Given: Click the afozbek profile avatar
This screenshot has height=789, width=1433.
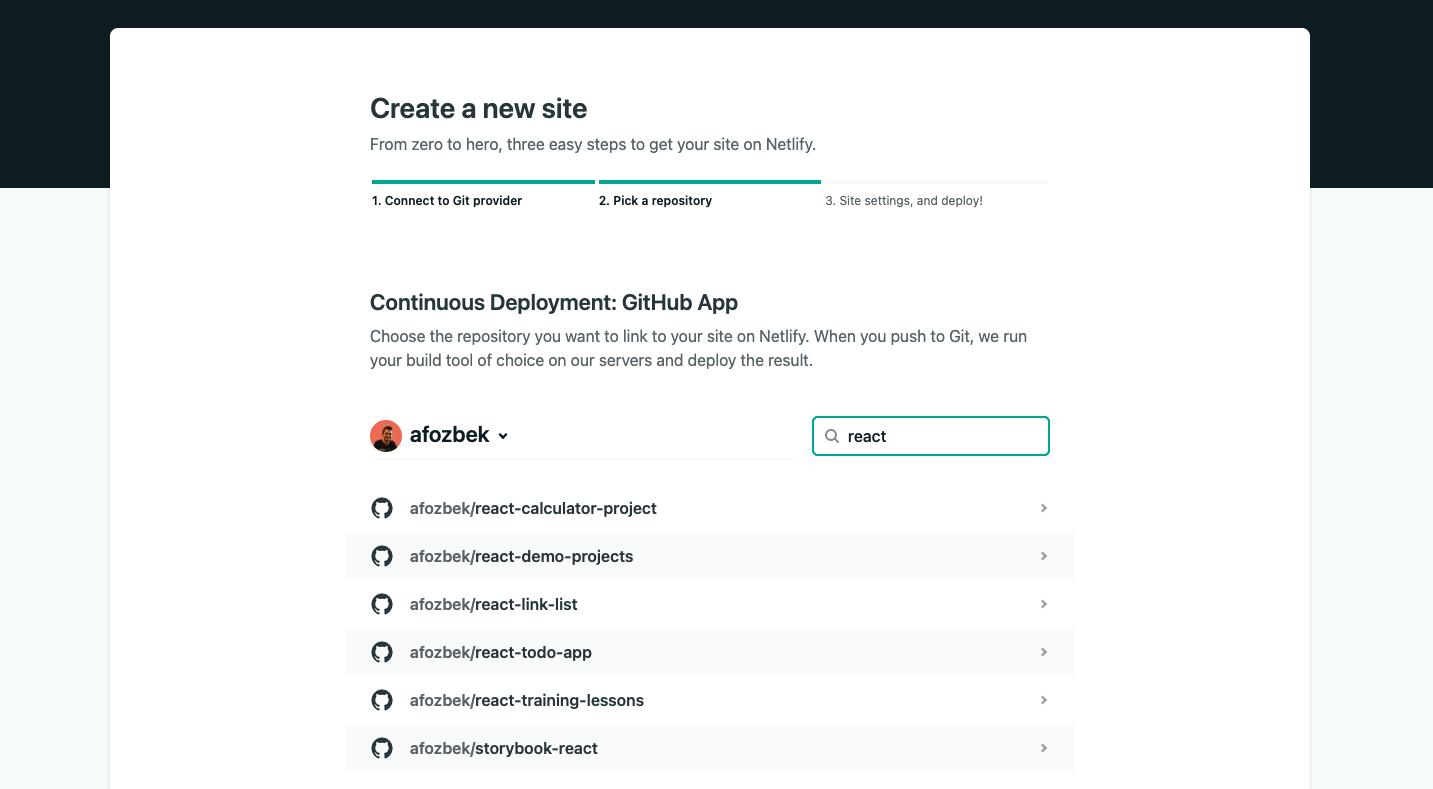Looking at the screenshot, I should click(385, 435).
